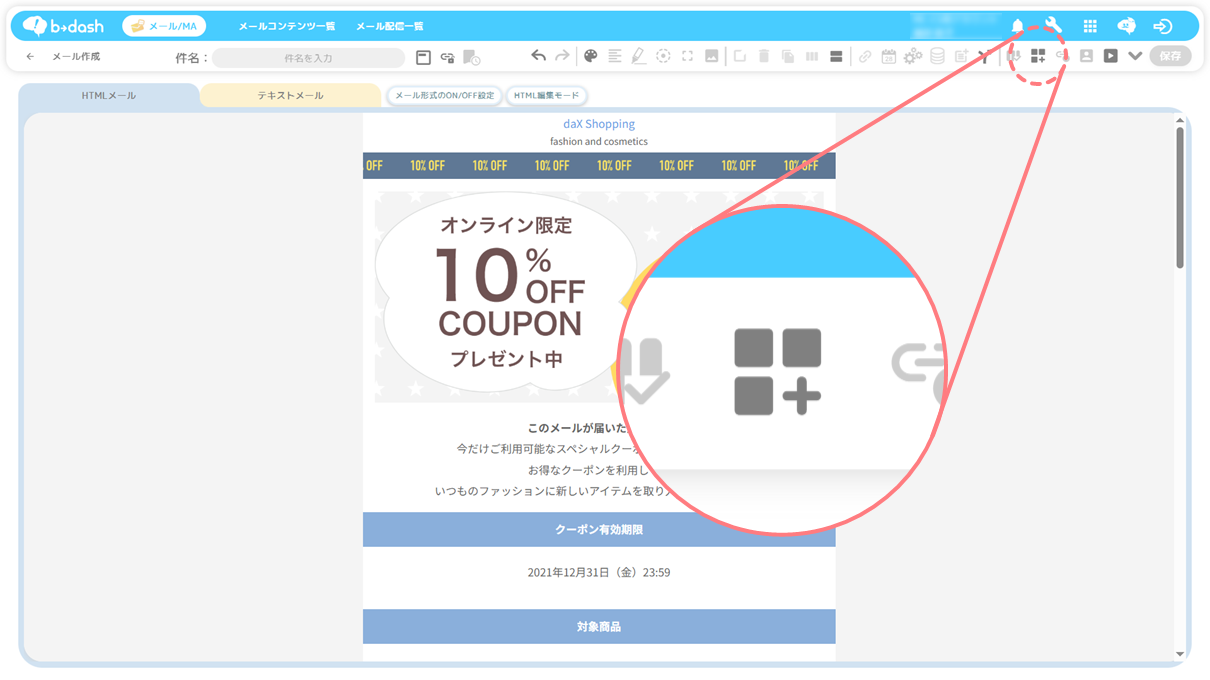
Task: Select the HTMLメール tab
Action: click(109, 96)
